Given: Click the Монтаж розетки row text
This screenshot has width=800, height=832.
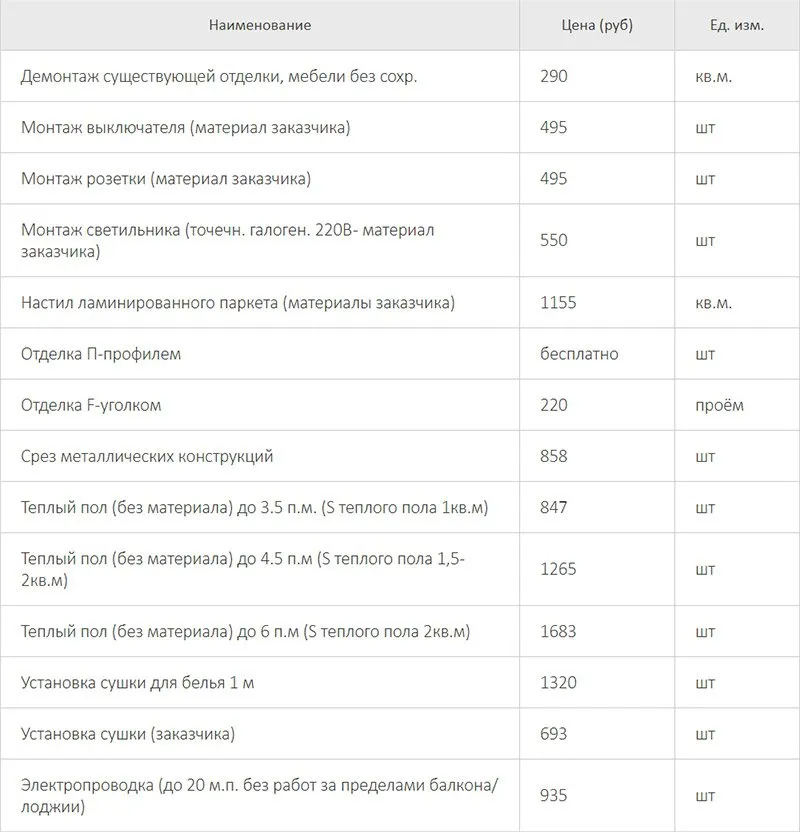Looking at the screenshot, I should (166, 178).
